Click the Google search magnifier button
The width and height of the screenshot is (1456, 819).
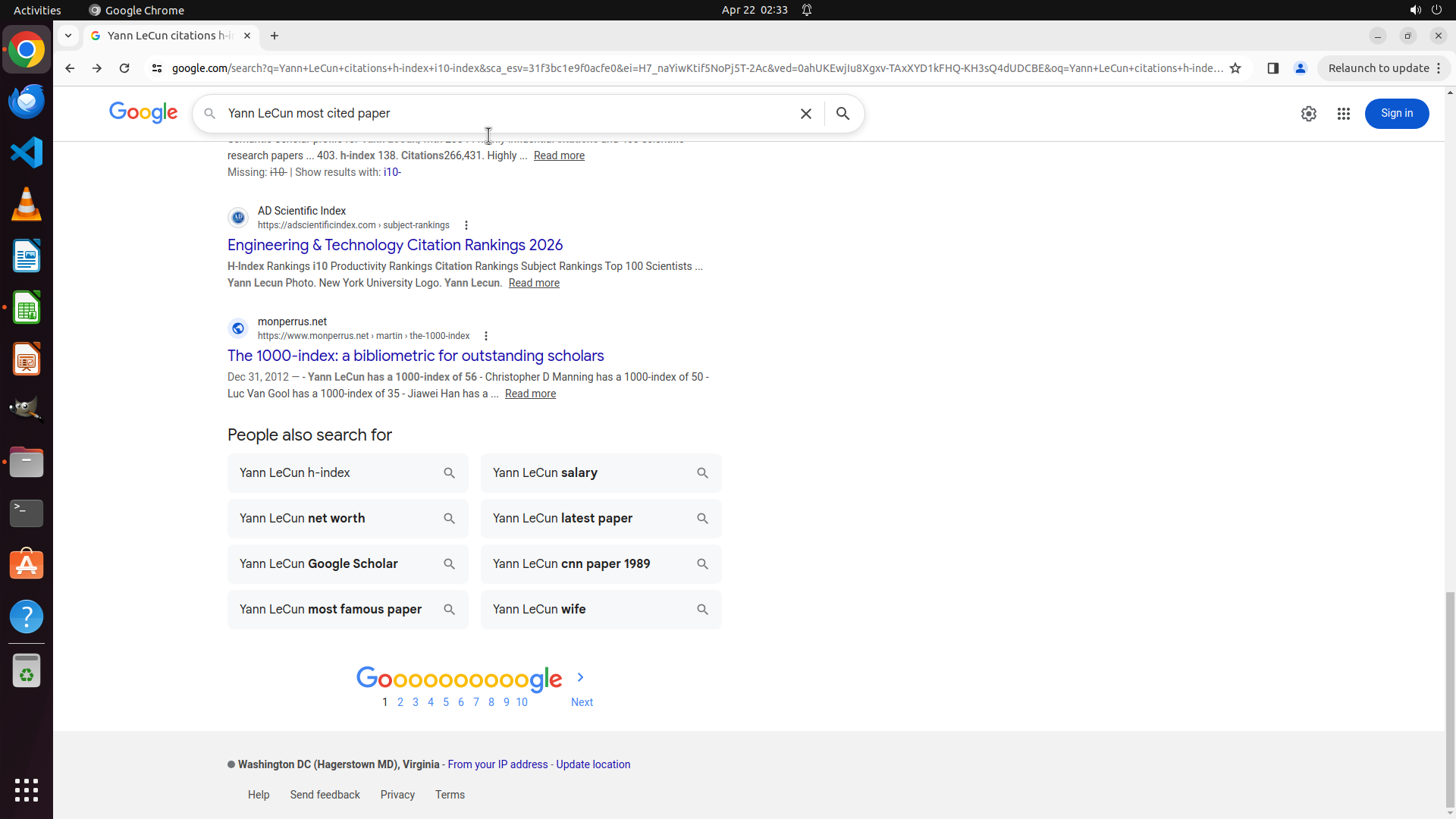[x=843, y=114]
